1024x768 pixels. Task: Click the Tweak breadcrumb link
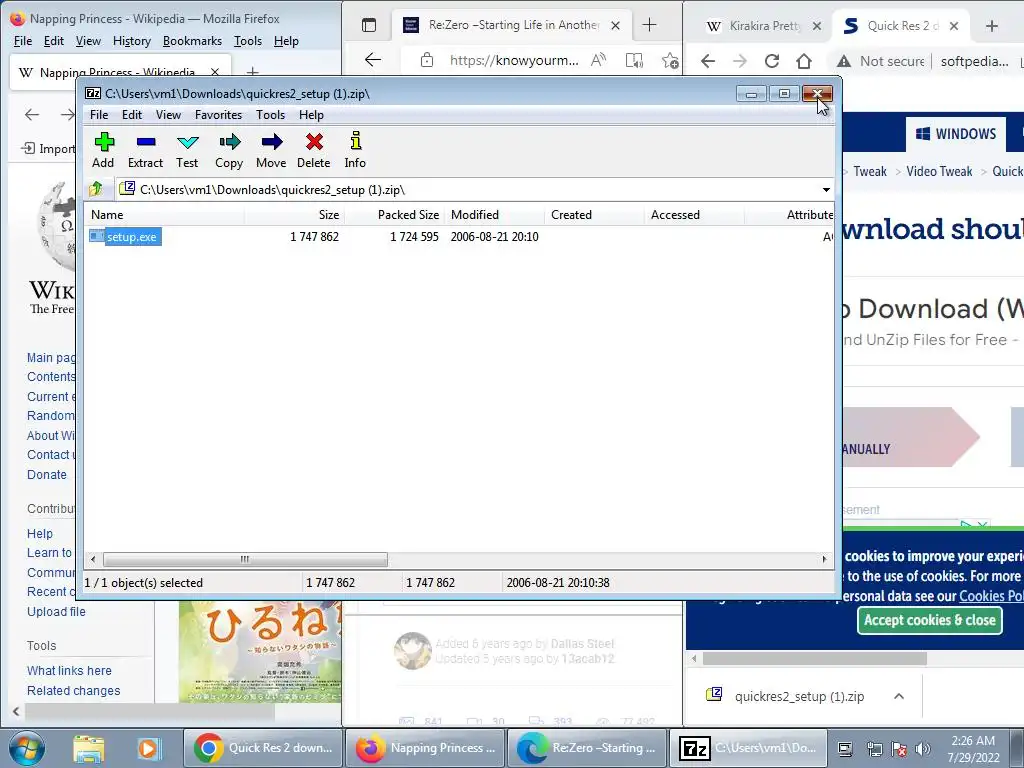tap(870, 171)
